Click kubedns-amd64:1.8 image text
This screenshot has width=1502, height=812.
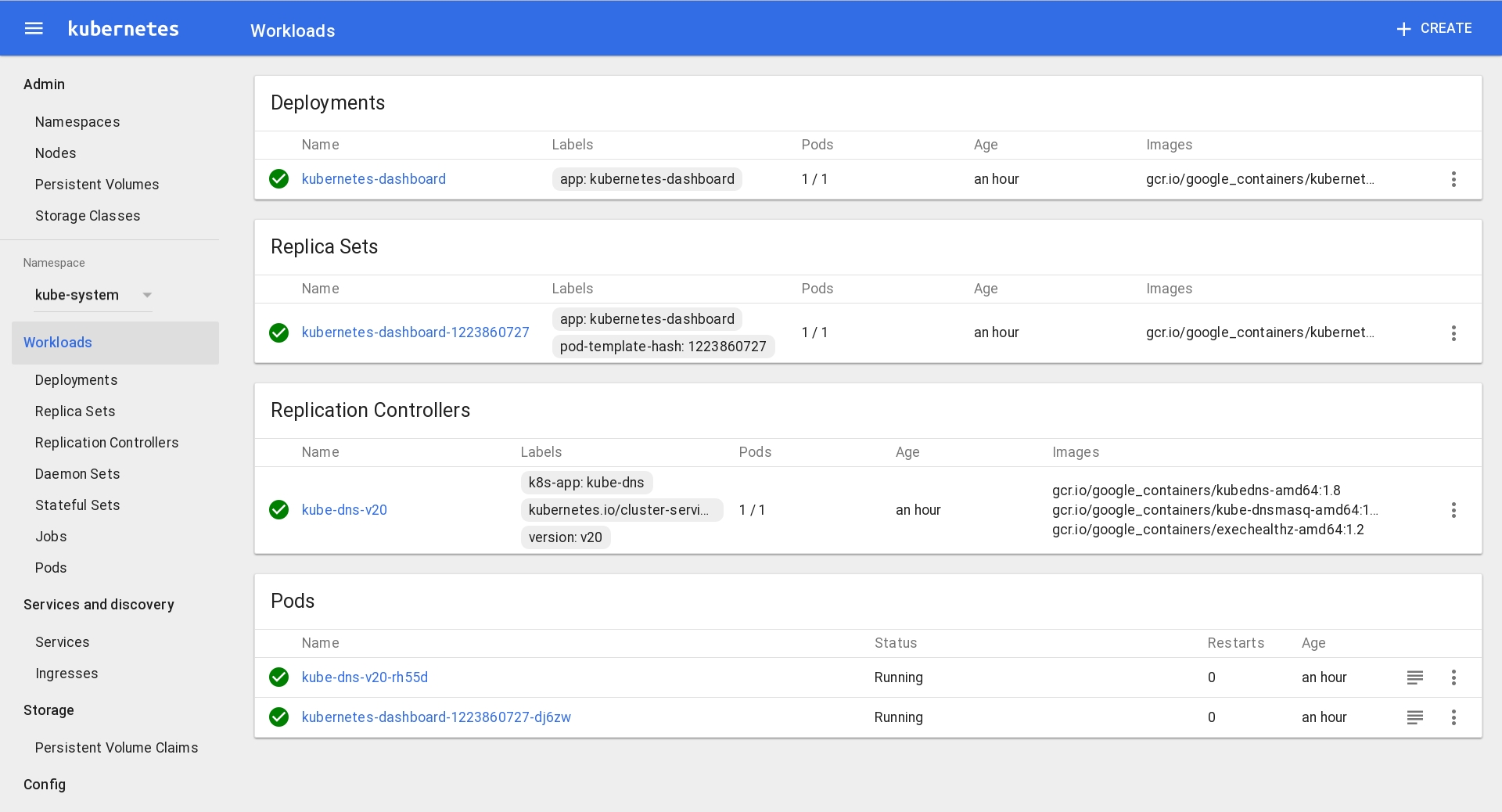coord(1196,490)
